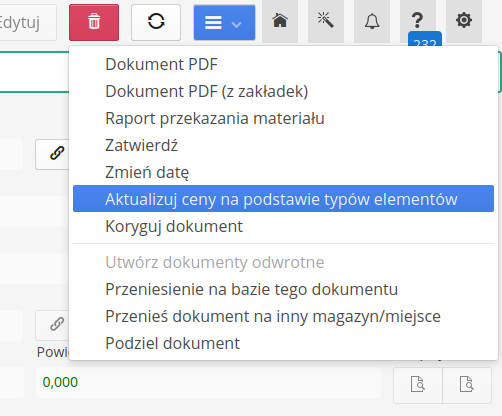Click the red trash delete button
Screen dimensions: 502x416
(x=94, y=22)
